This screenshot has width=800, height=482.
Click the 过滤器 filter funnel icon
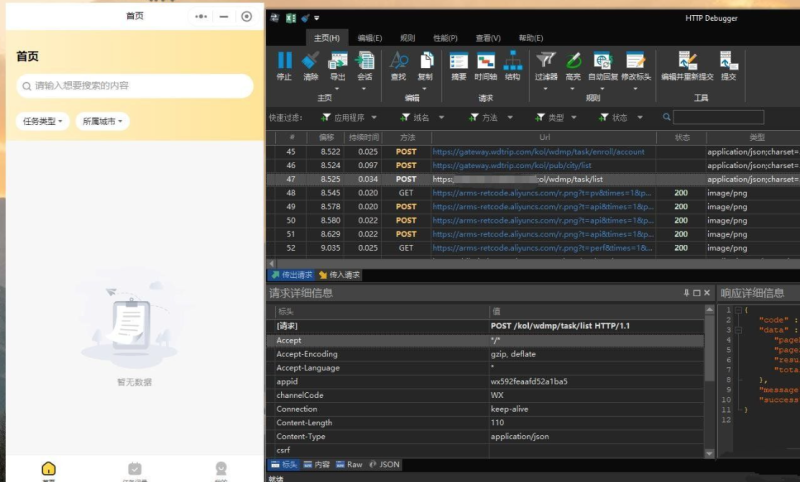[x=545, y=61]
